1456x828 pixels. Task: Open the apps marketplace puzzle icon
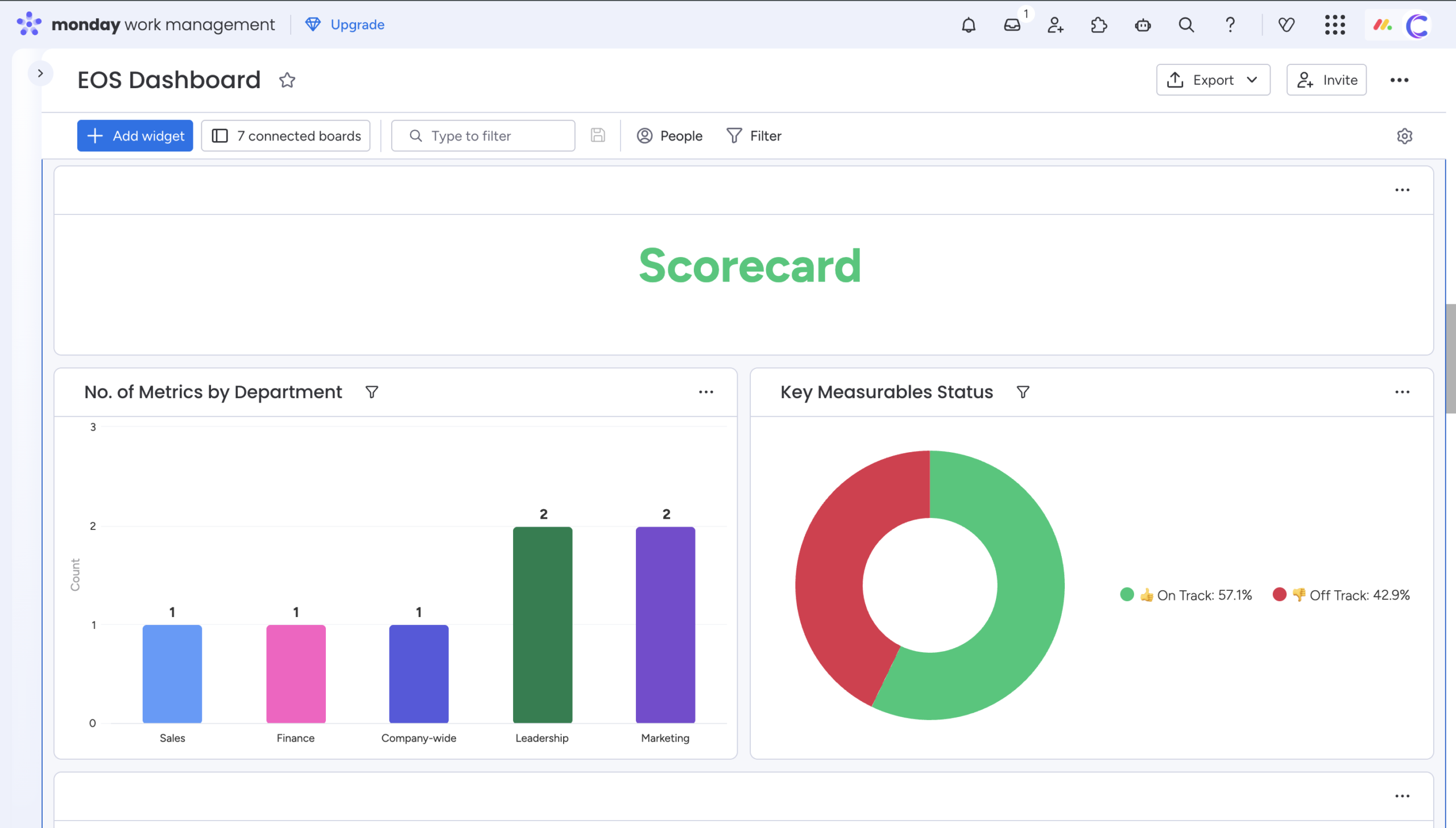click(x=1099, y=25)
